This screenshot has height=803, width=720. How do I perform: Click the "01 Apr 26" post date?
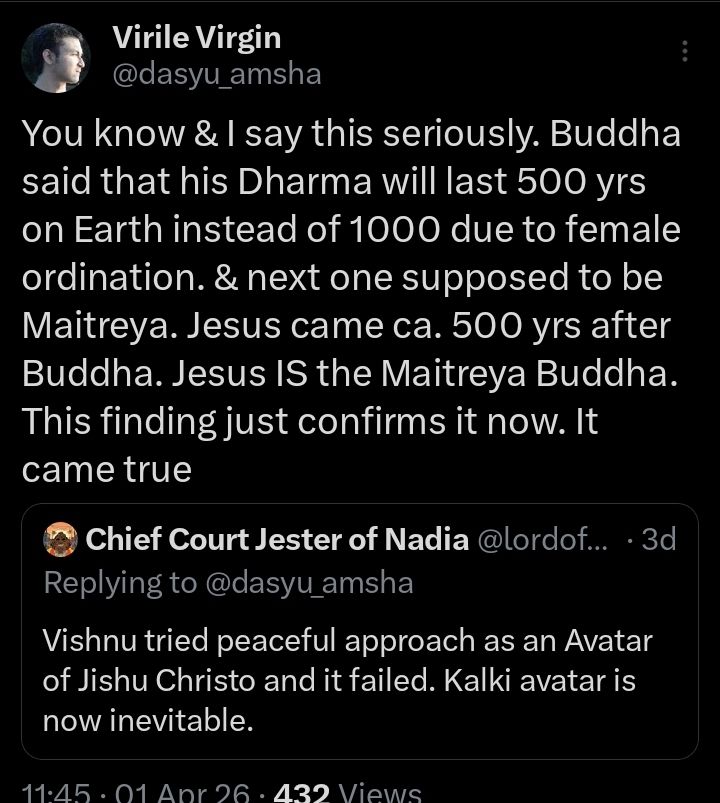tap(169, 794)
